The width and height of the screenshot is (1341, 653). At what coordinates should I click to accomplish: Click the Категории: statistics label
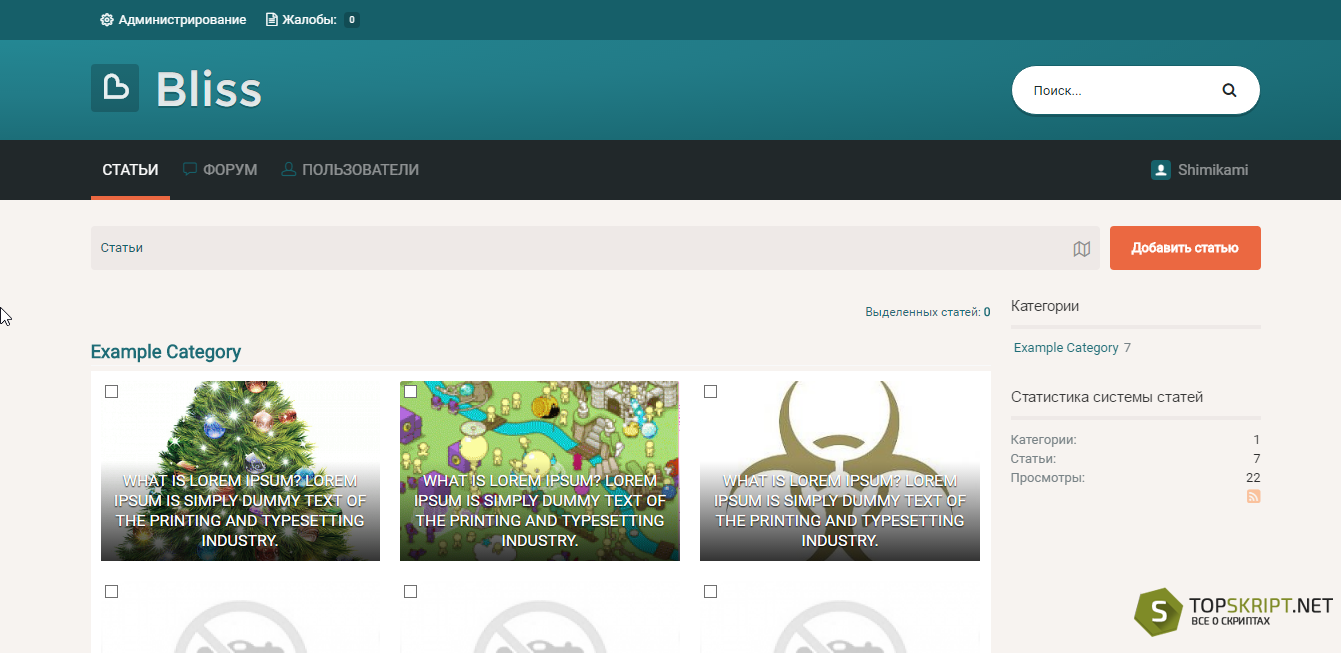click(x=1044, y=440)
